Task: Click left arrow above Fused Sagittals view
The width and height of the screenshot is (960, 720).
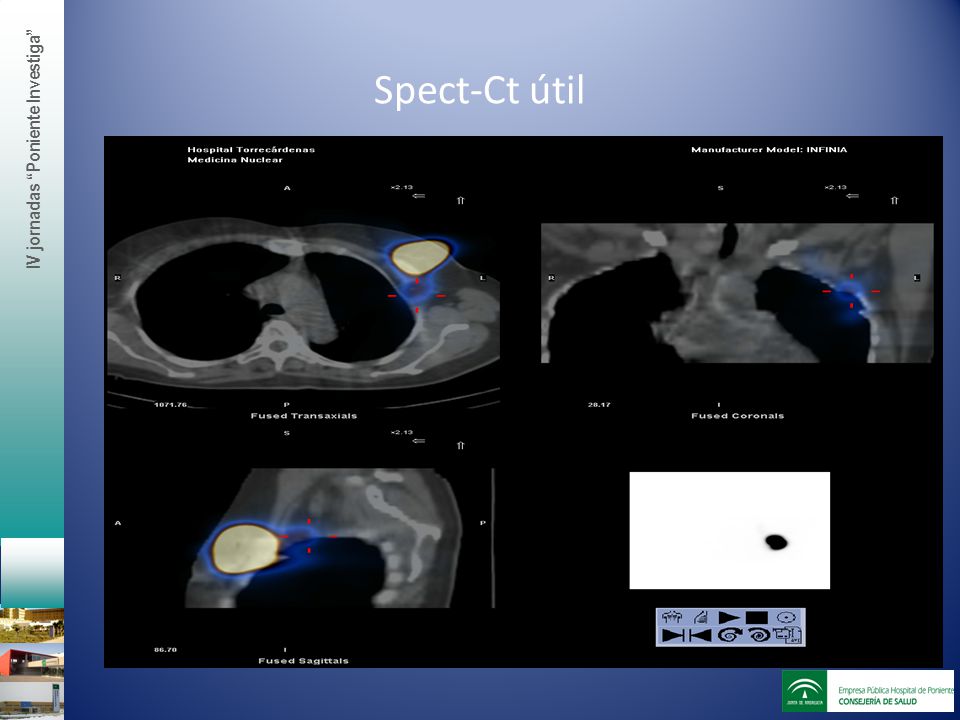Action: click(x=419, y=441)
